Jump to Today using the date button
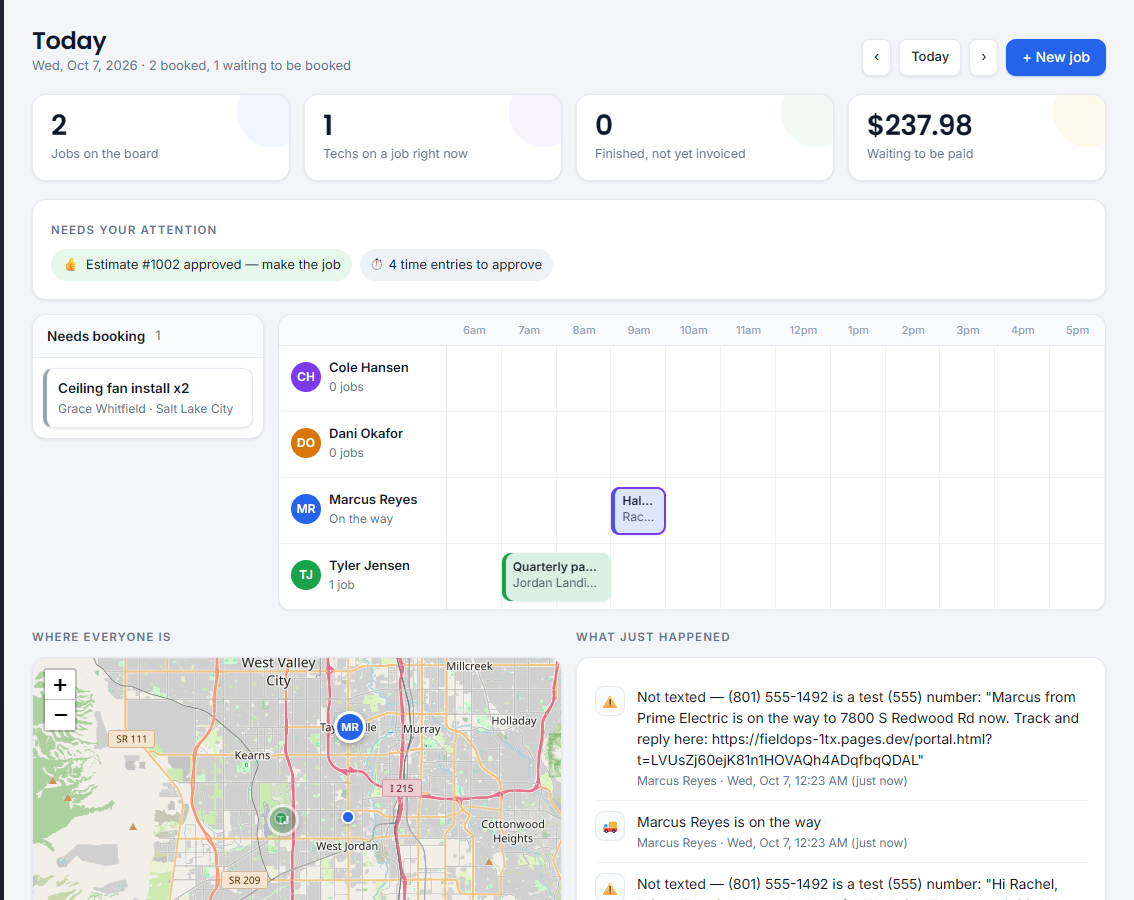This screenshot has width=1134, height=900. coord(930,57)
